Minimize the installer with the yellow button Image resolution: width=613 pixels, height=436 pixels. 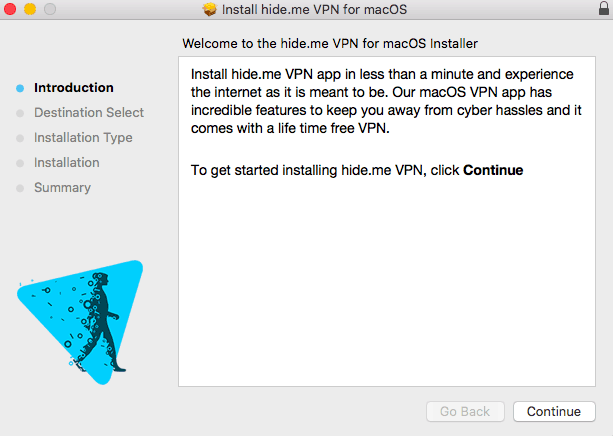click(30, 9)
